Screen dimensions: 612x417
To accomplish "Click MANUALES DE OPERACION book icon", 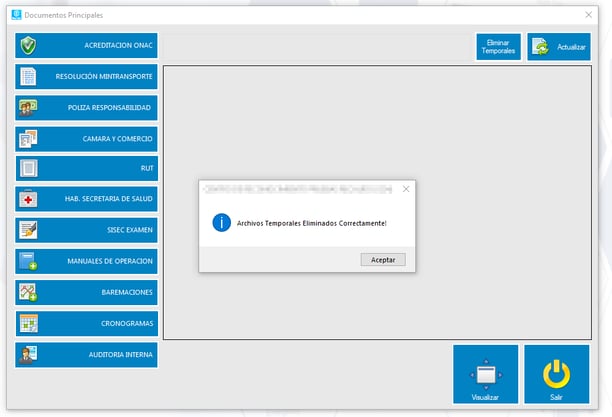I will coord(28,261).
